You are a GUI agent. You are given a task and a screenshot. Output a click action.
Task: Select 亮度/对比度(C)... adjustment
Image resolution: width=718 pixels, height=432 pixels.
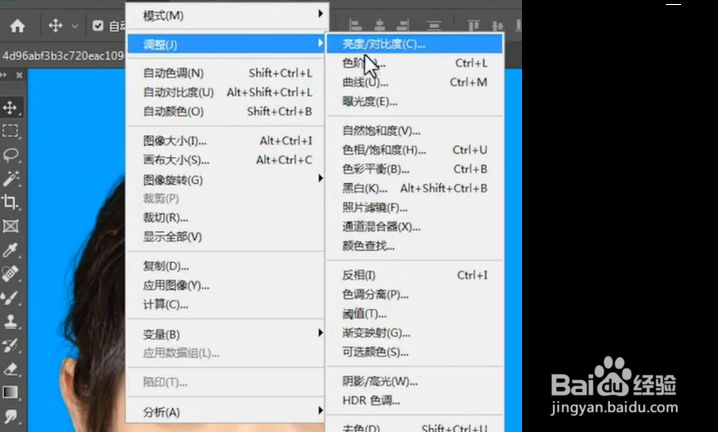pyautogui.click(x=414, y=44)
